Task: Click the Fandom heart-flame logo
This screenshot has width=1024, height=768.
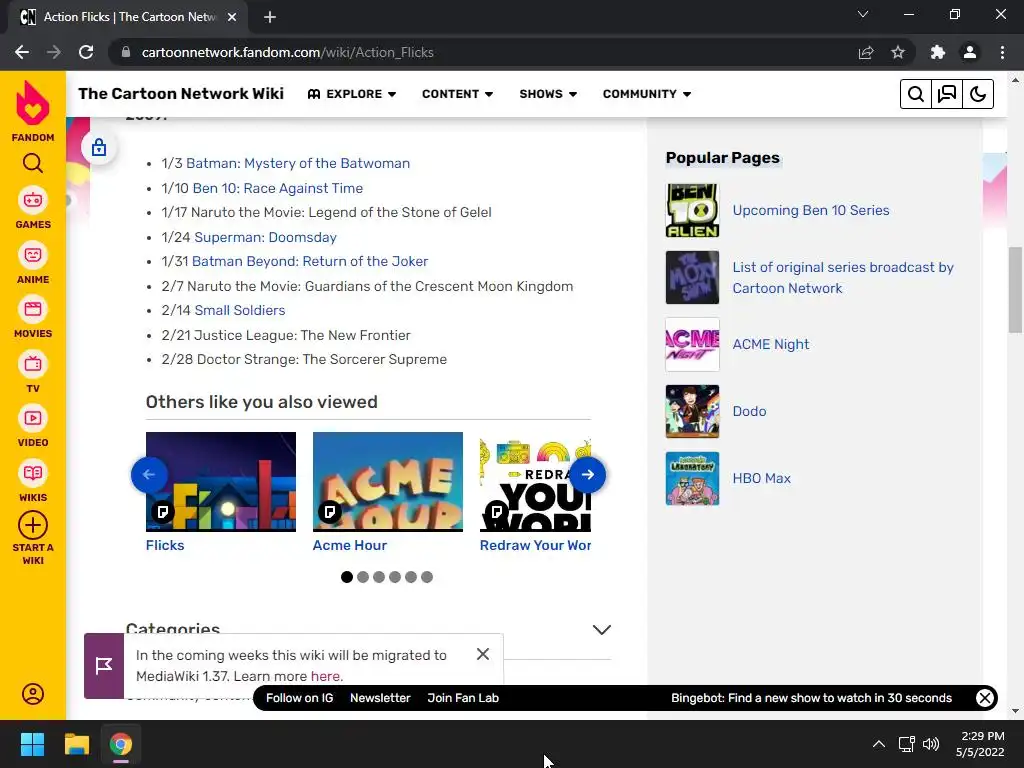Action: (x=33, y=103)
